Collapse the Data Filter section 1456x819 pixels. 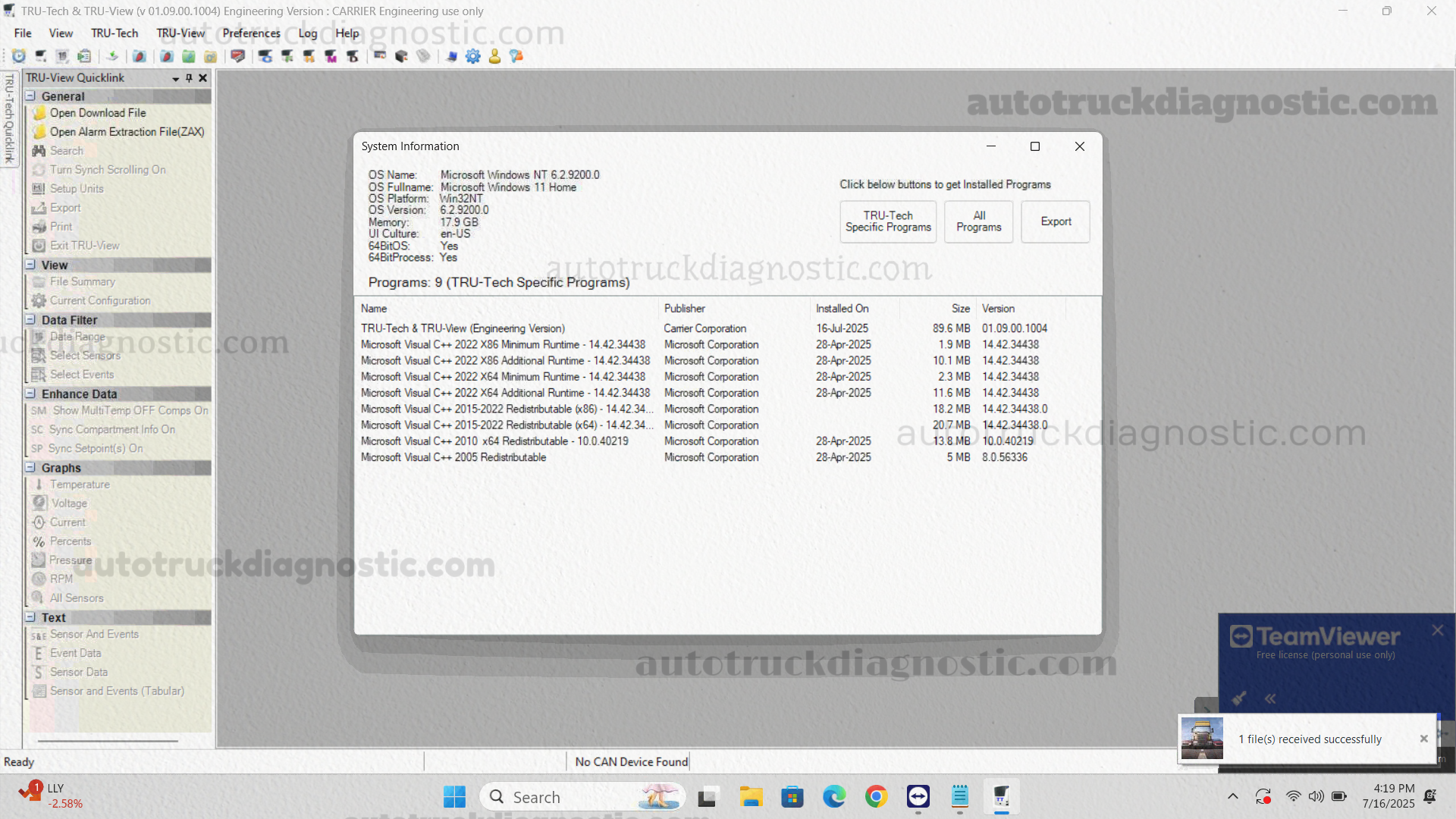point(31,320)
